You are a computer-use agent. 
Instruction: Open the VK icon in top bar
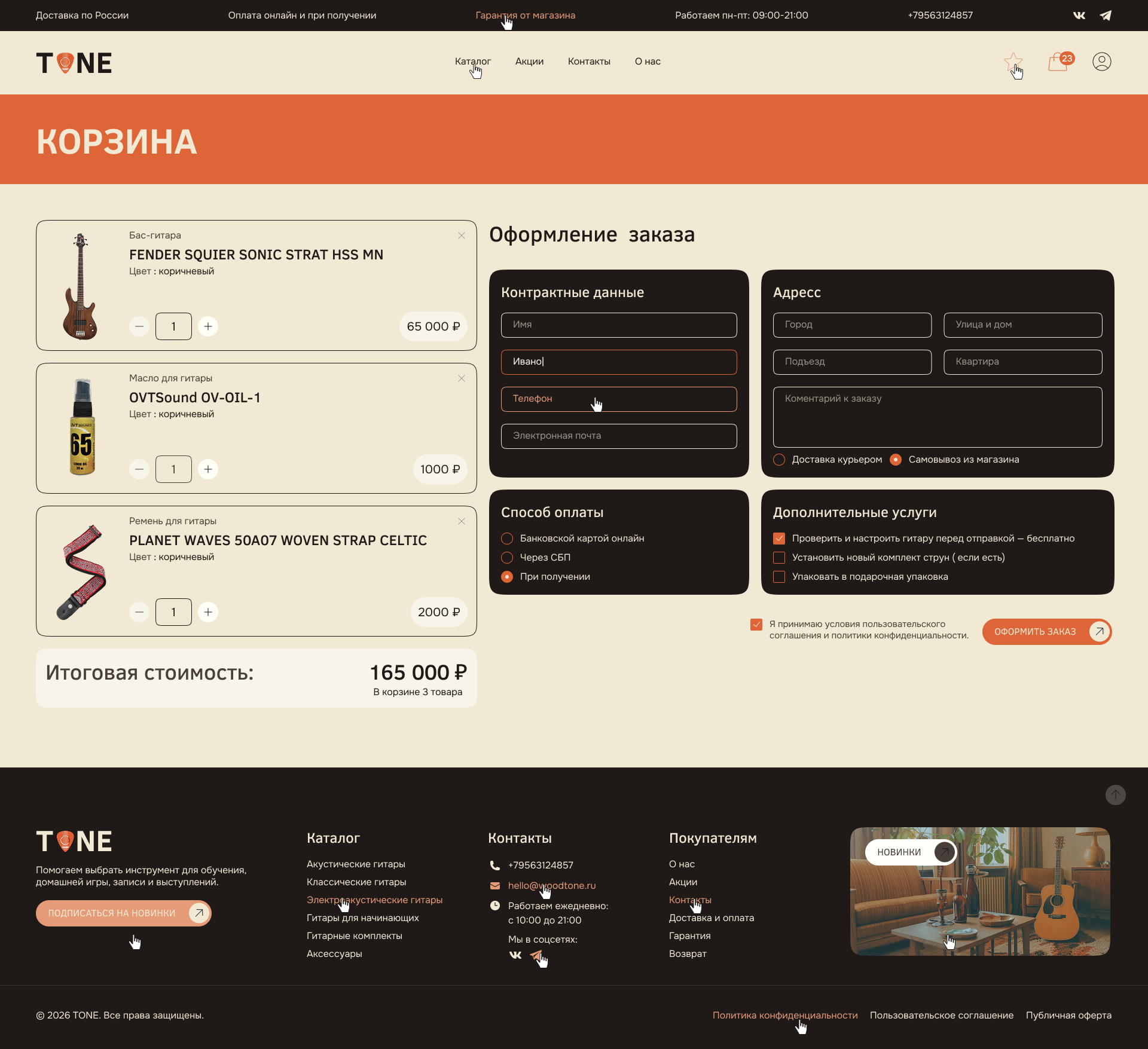click(x=1079, y=16)
